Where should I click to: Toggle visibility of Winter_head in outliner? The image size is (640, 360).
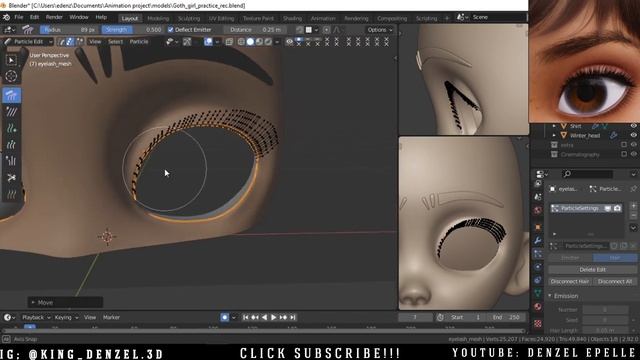(633, 135)
